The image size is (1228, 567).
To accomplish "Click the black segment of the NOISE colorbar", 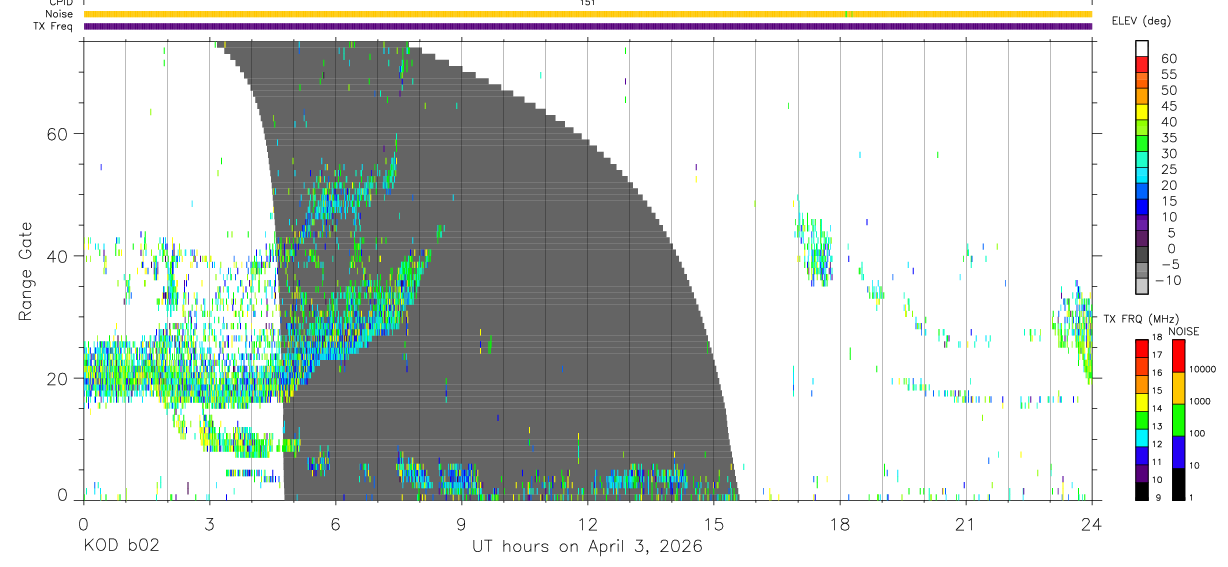I will (1178, 484).
